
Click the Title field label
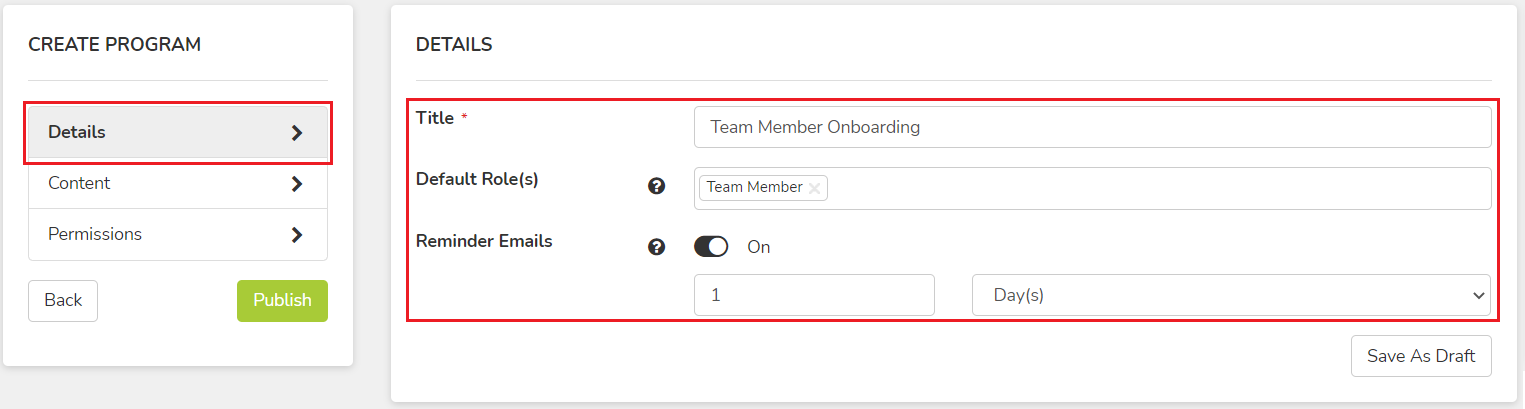435,118
